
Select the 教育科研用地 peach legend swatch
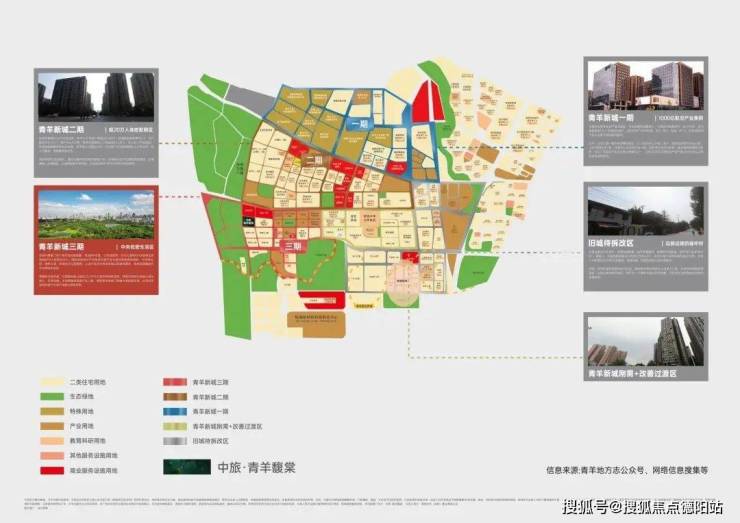tap(52, 440)
